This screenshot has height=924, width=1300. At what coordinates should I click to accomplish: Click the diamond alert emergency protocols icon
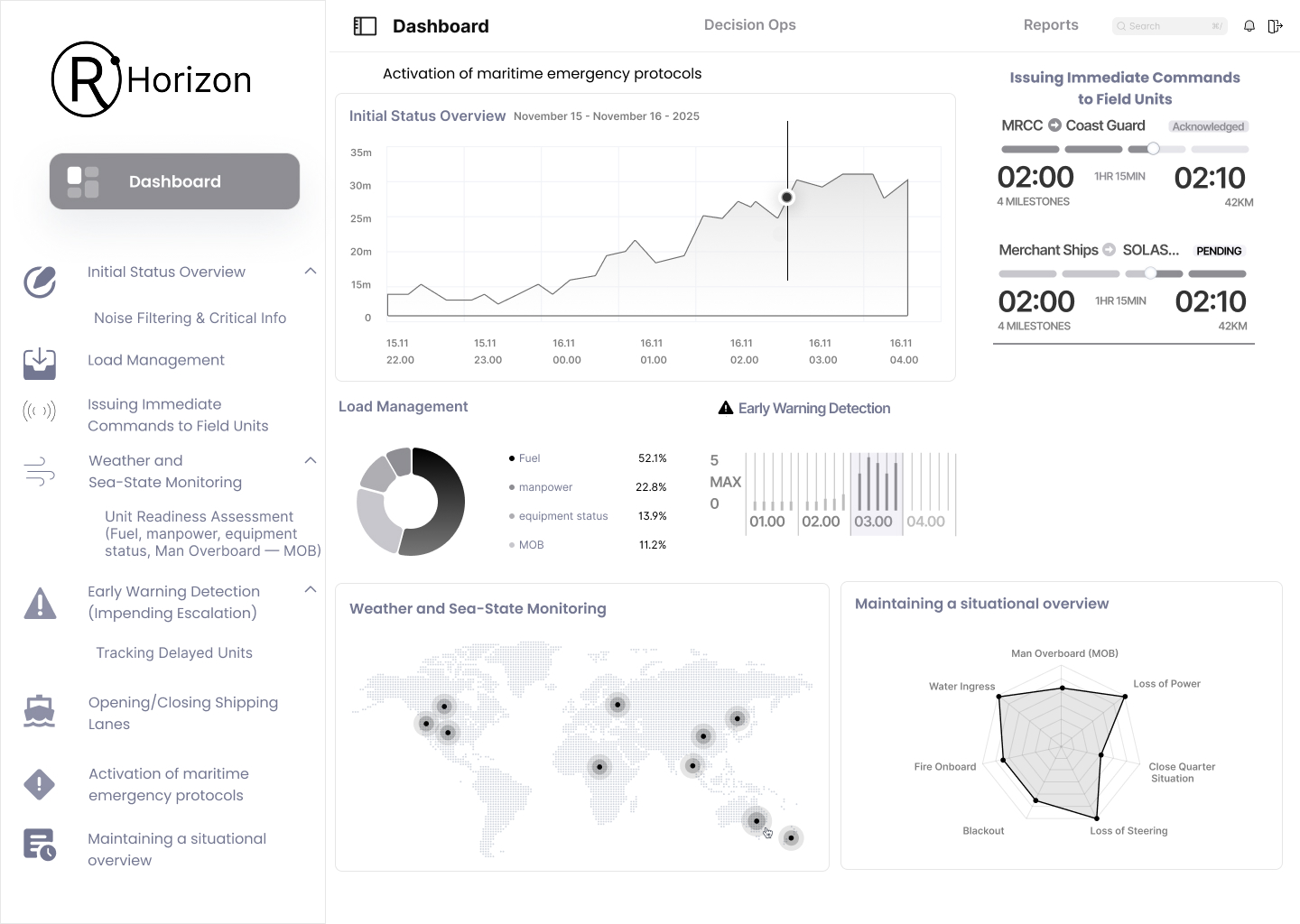point(40,784)
